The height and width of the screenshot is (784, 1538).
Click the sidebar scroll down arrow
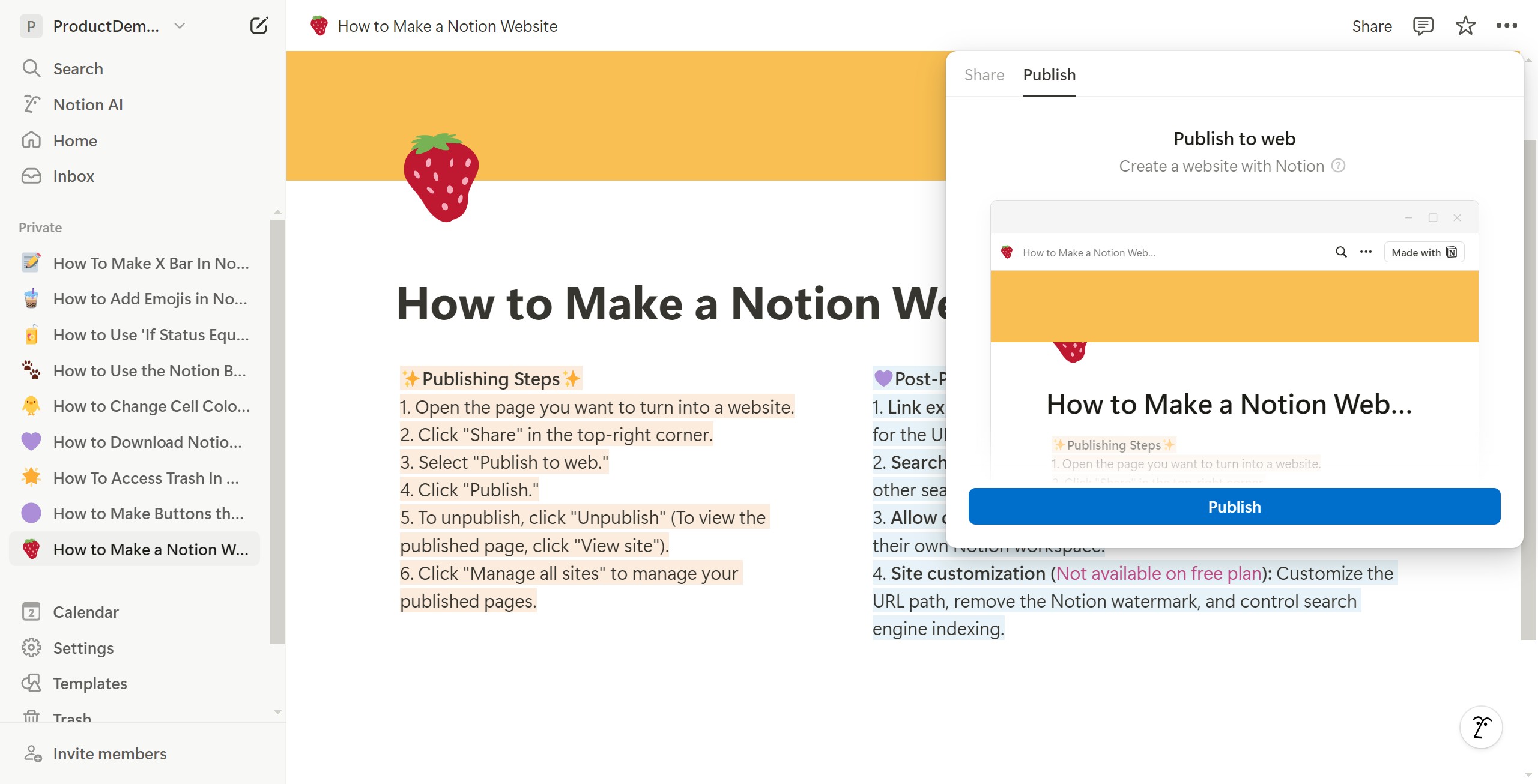coord(277,712)
